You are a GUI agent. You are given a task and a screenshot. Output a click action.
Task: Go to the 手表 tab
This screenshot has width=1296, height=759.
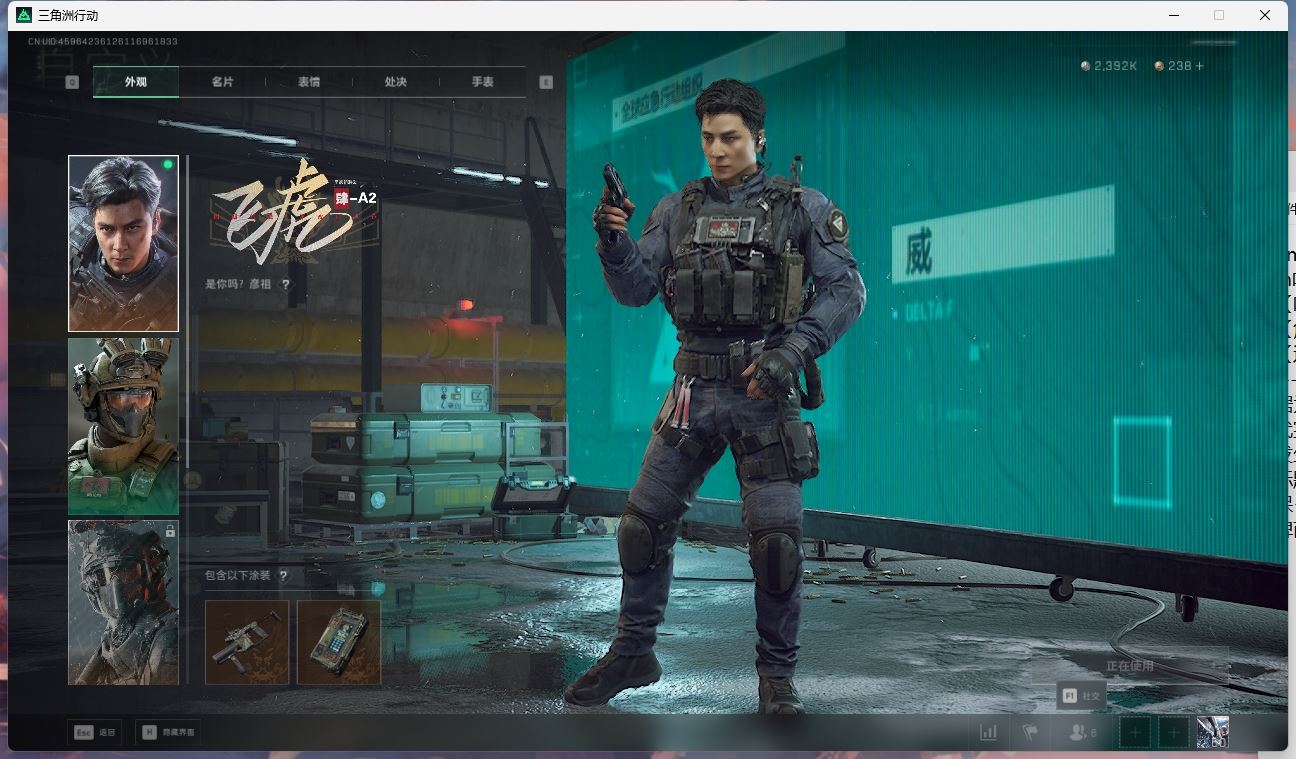(483, 82)
